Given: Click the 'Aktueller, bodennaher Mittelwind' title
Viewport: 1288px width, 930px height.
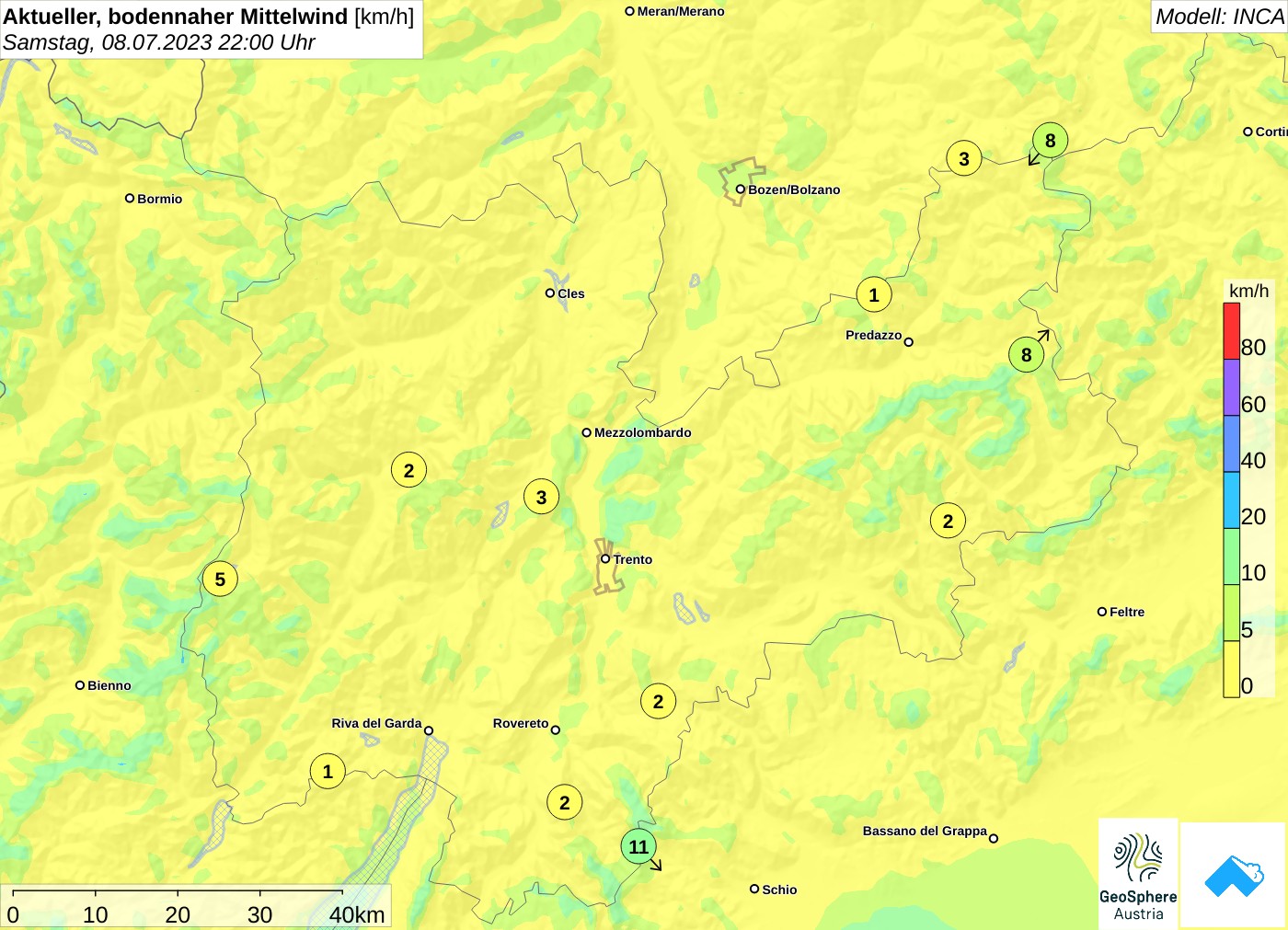Looking at the screenshot, I should (x=176, y=17).
